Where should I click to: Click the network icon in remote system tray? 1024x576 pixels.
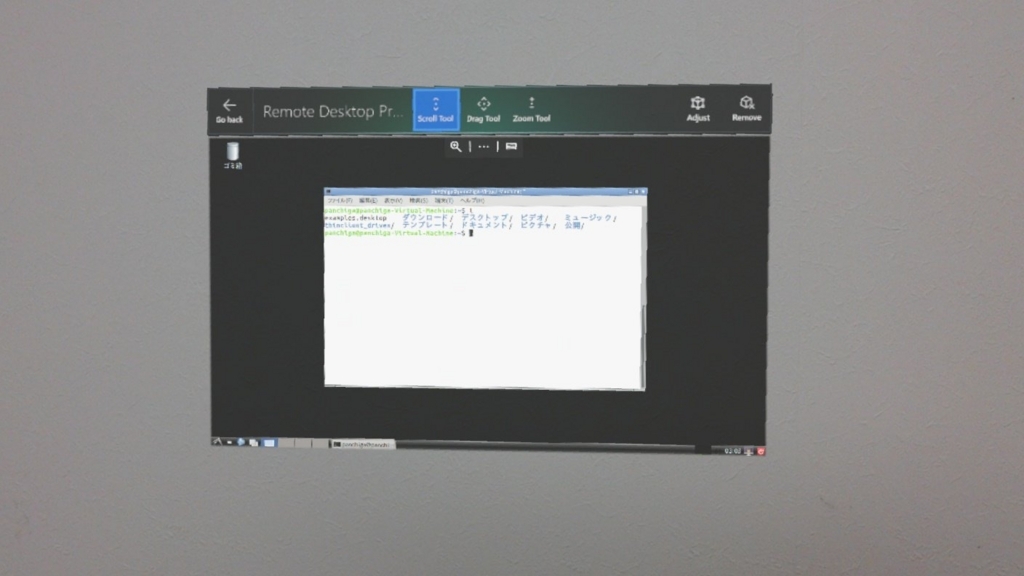click(749, 451)
